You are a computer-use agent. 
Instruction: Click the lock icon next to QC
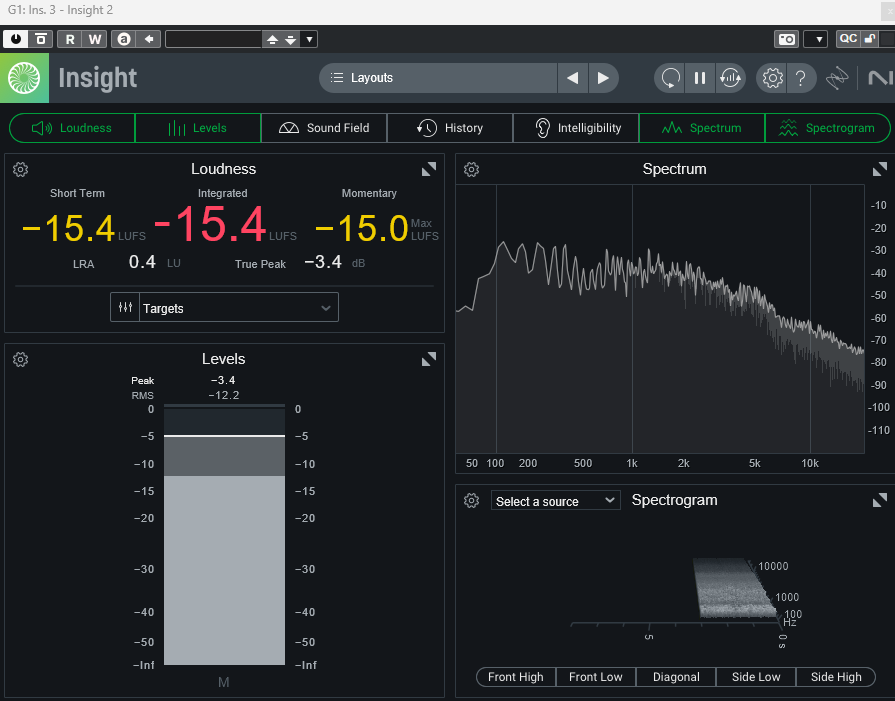click(x=869, y=39)
